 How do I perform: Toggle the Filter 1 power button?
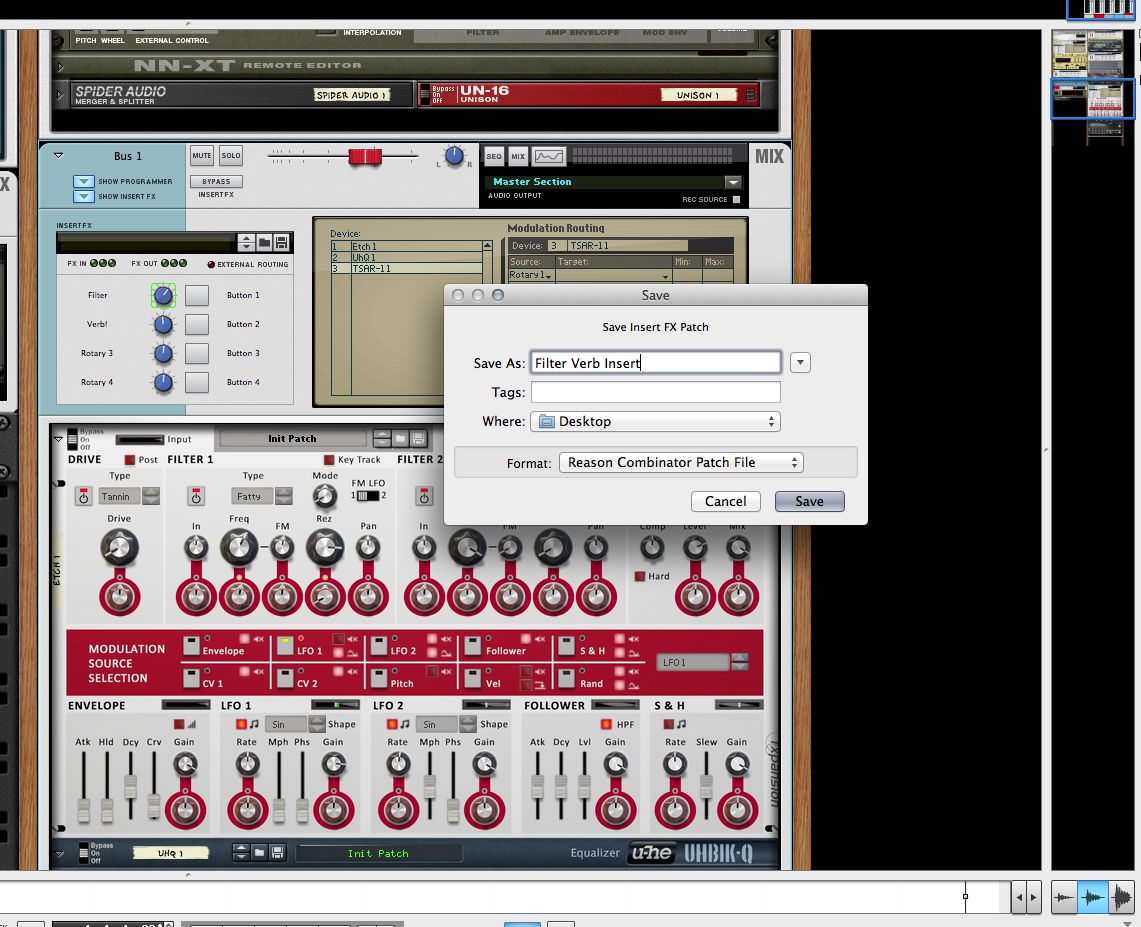coord(196,496)
